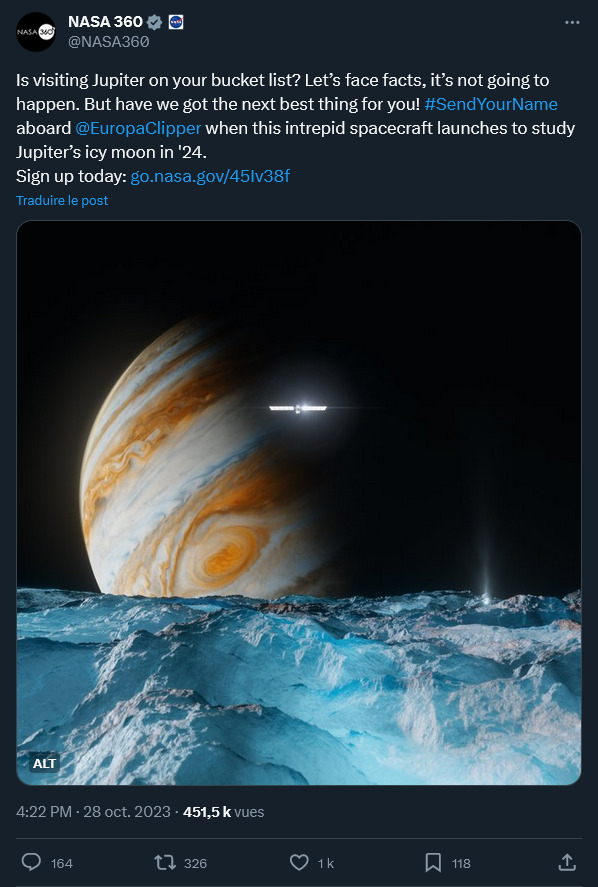Repost using the retweet arrows icon

tap(165, 863)
